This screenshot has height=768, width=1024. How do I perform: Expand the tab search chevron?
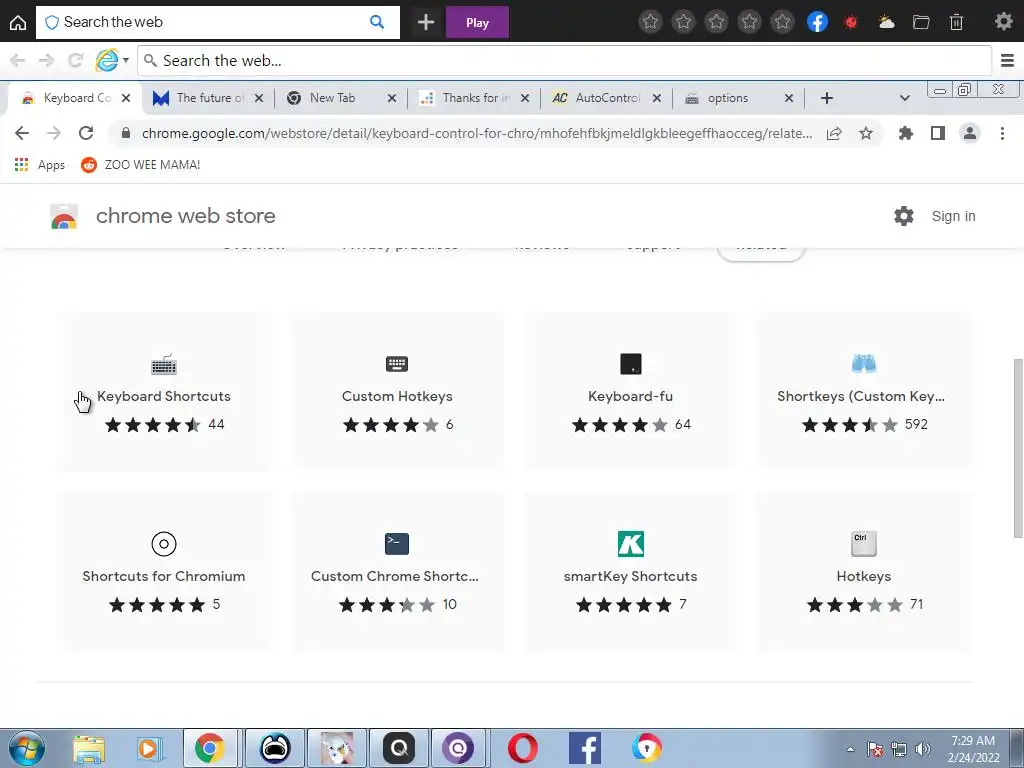point(904,98)
